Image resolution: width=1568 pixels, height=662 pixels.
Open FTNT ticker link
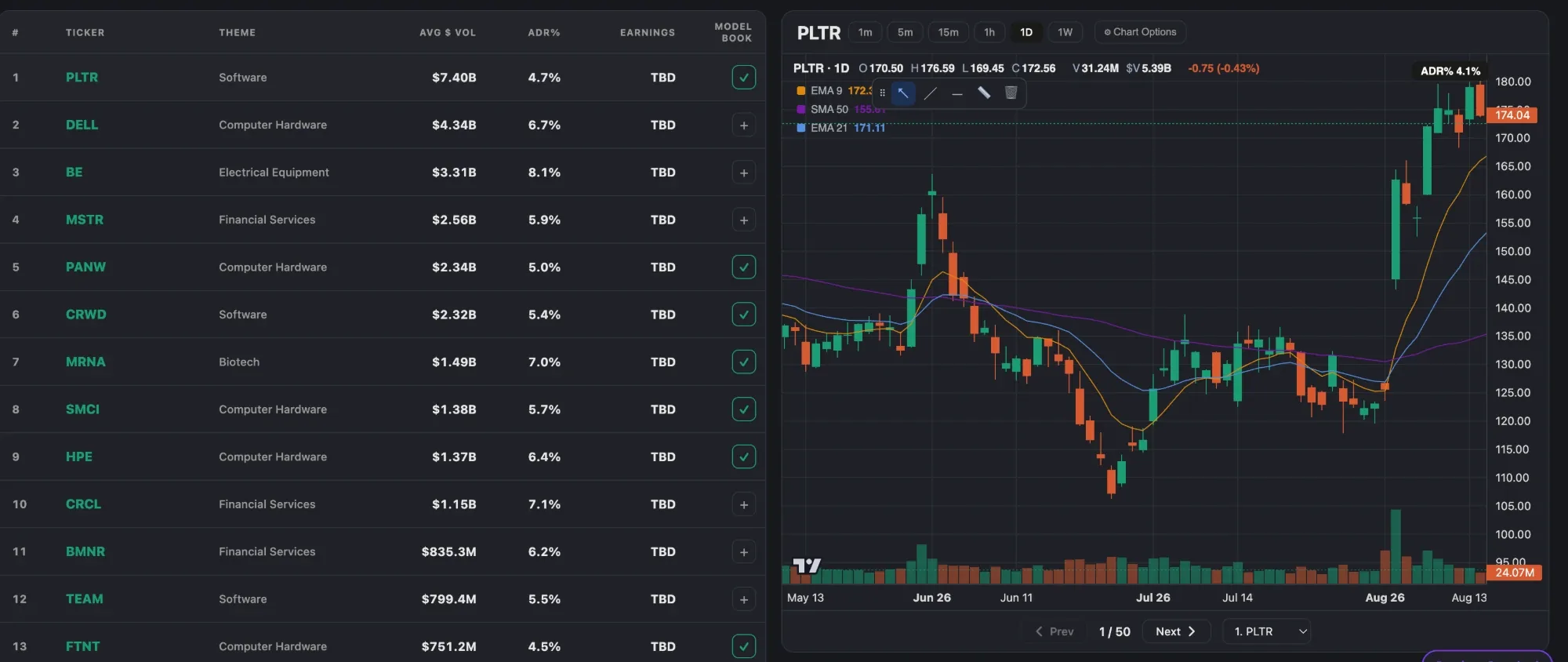[82, 646]
